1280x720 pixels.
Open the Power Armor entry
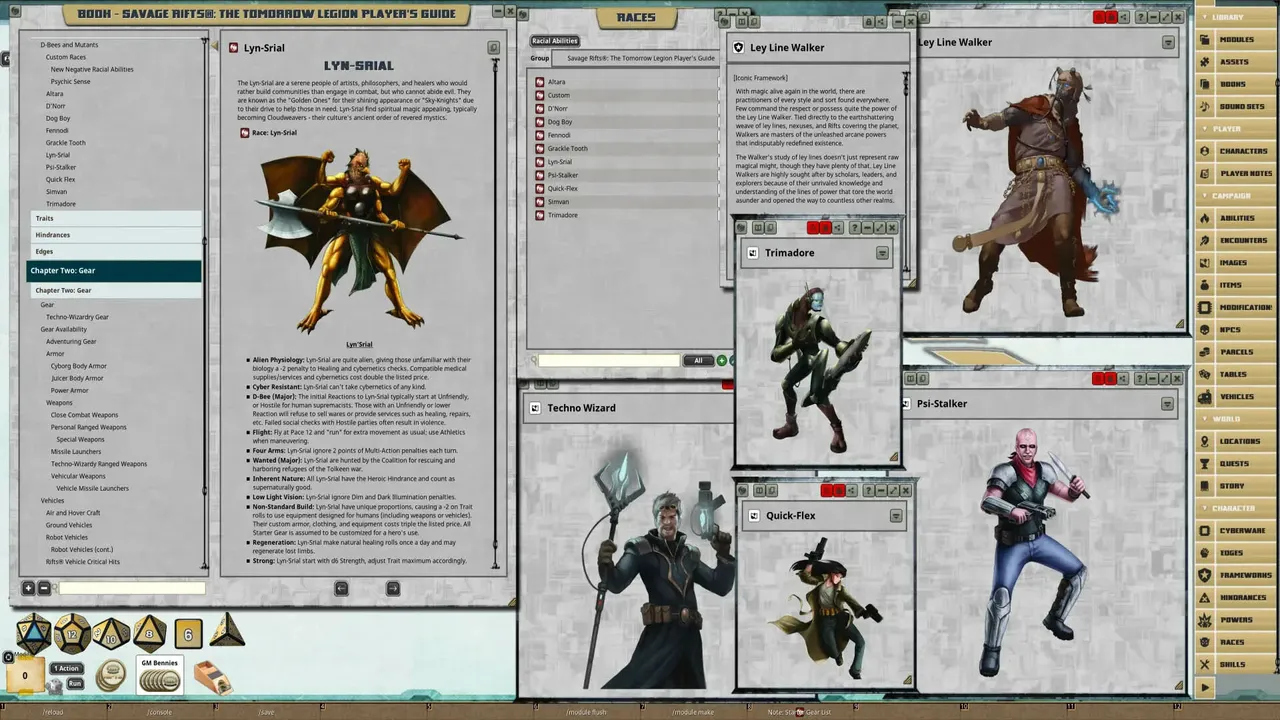[x=70, y=390]
